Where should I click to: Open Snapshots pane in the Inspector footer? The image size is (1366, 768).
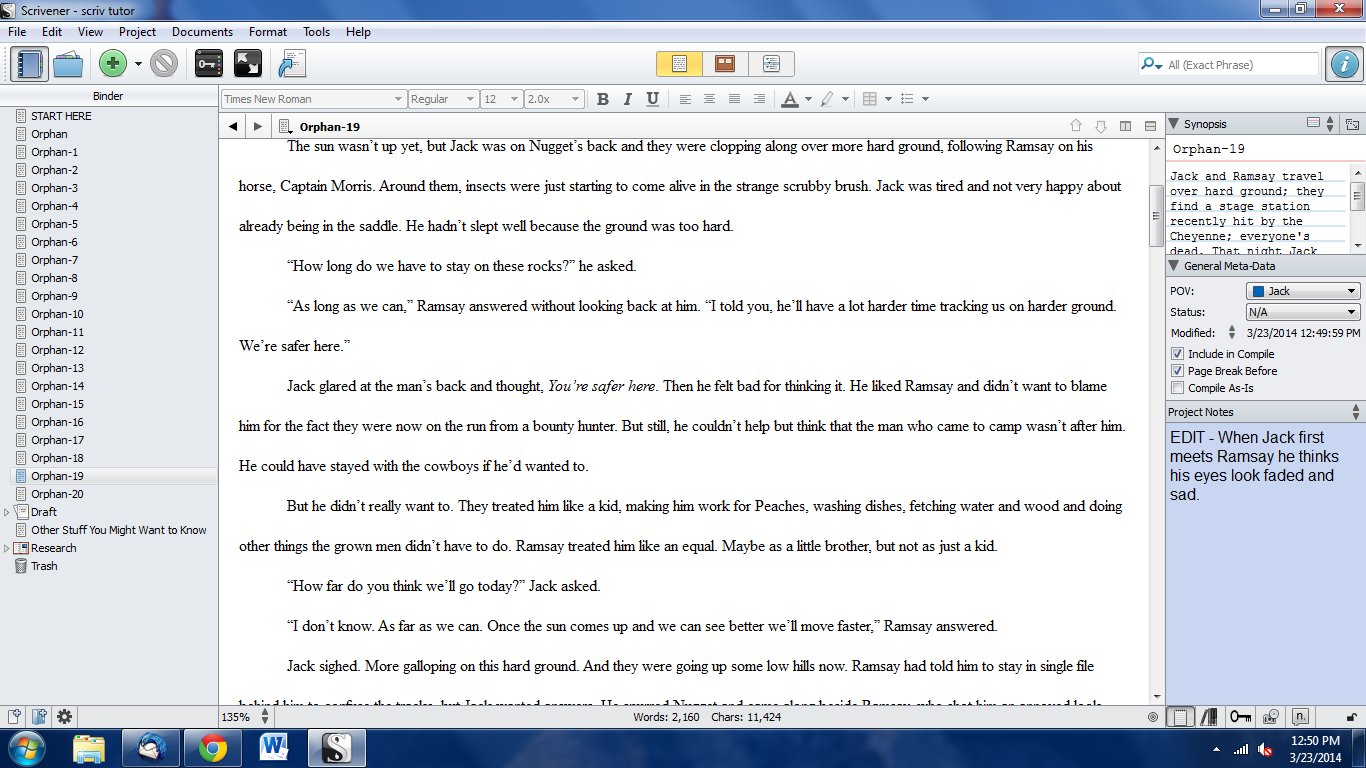[1271, 716]
